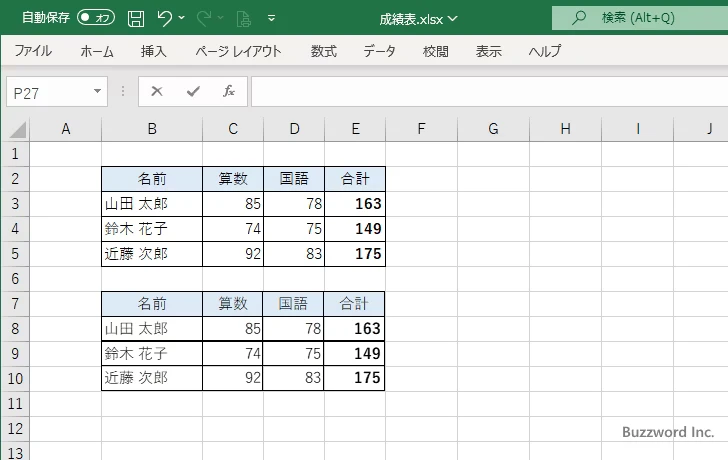Click total 175 in row 5

coord(355,254)
